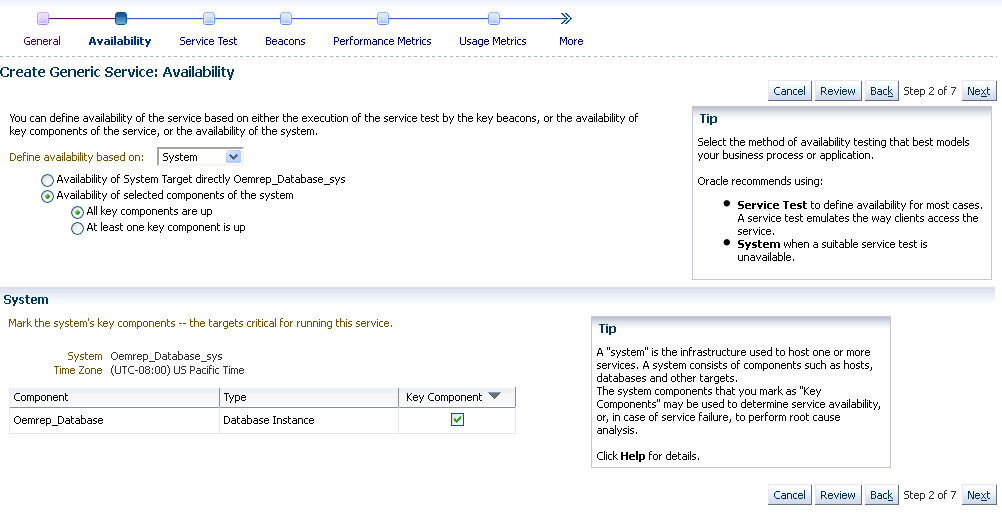
Task: Click the top Review button
Action: [x=837, y=91]
